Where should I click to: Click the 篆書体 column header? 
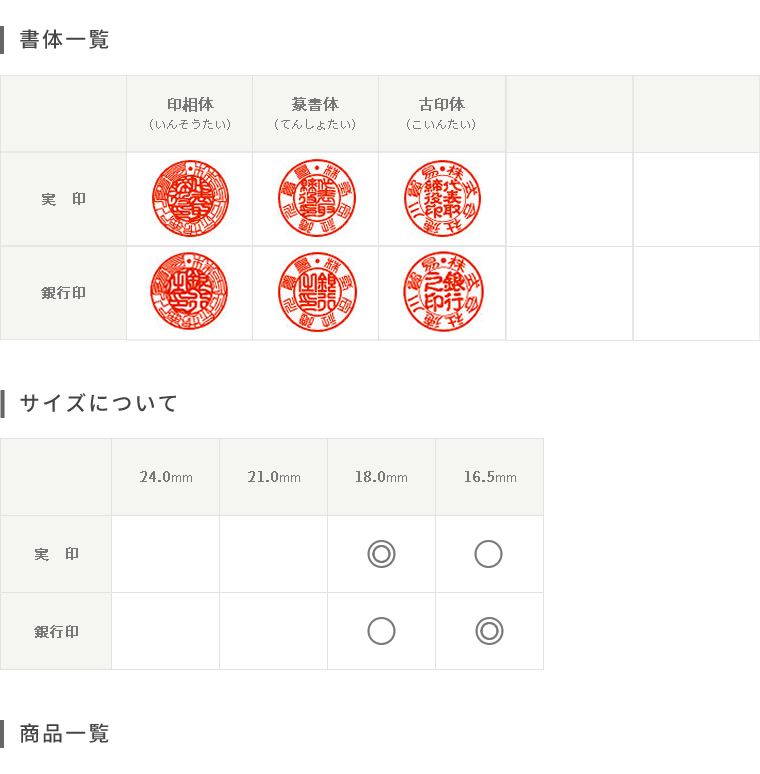pos(315,114)
